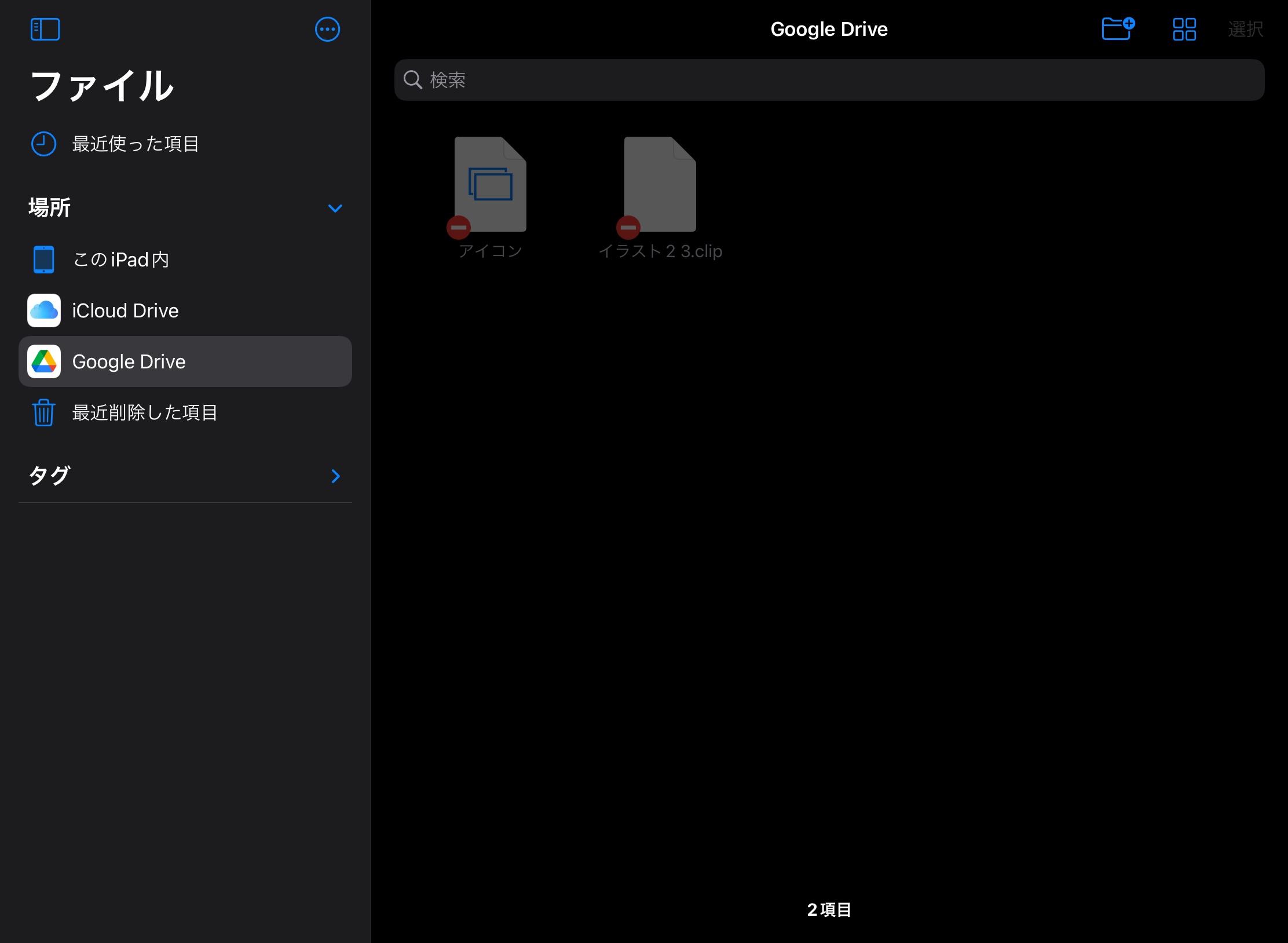Open the イラスト 2 3.clip file

click(660, 184)
